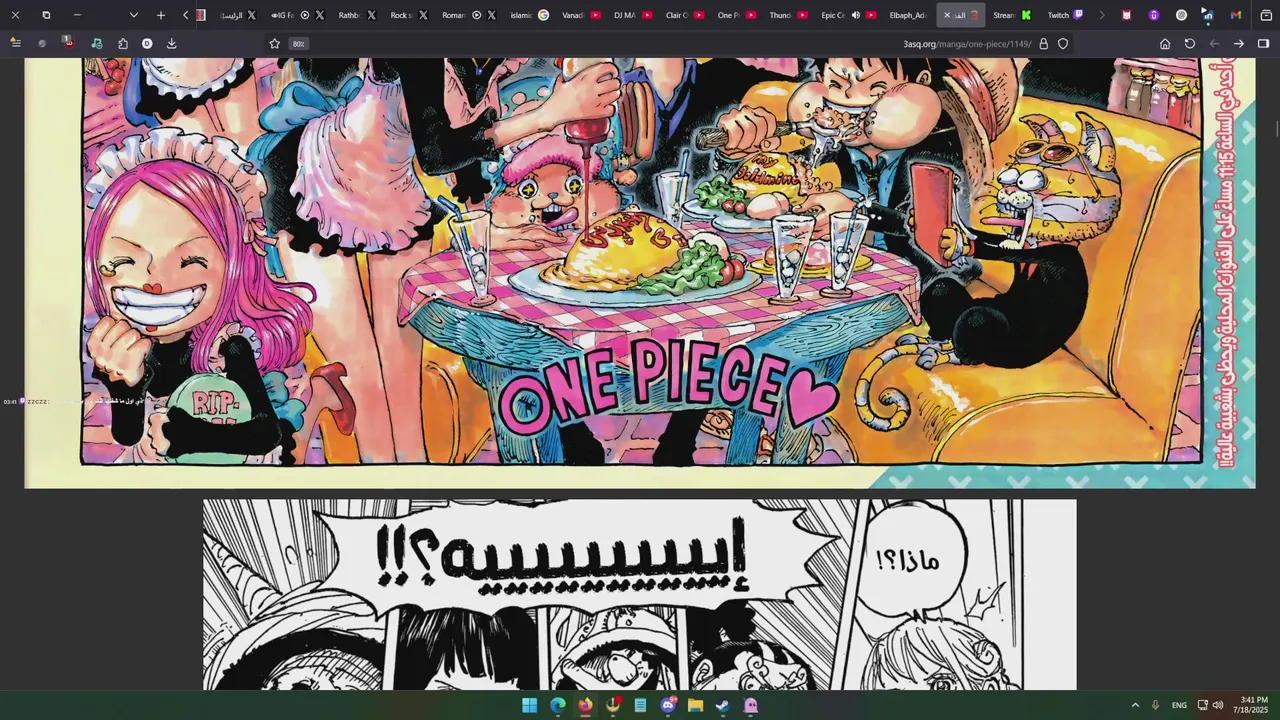1280x720 pixels.
Task: Open the pinned red devil-face tab
Action: click(1127, 15)
